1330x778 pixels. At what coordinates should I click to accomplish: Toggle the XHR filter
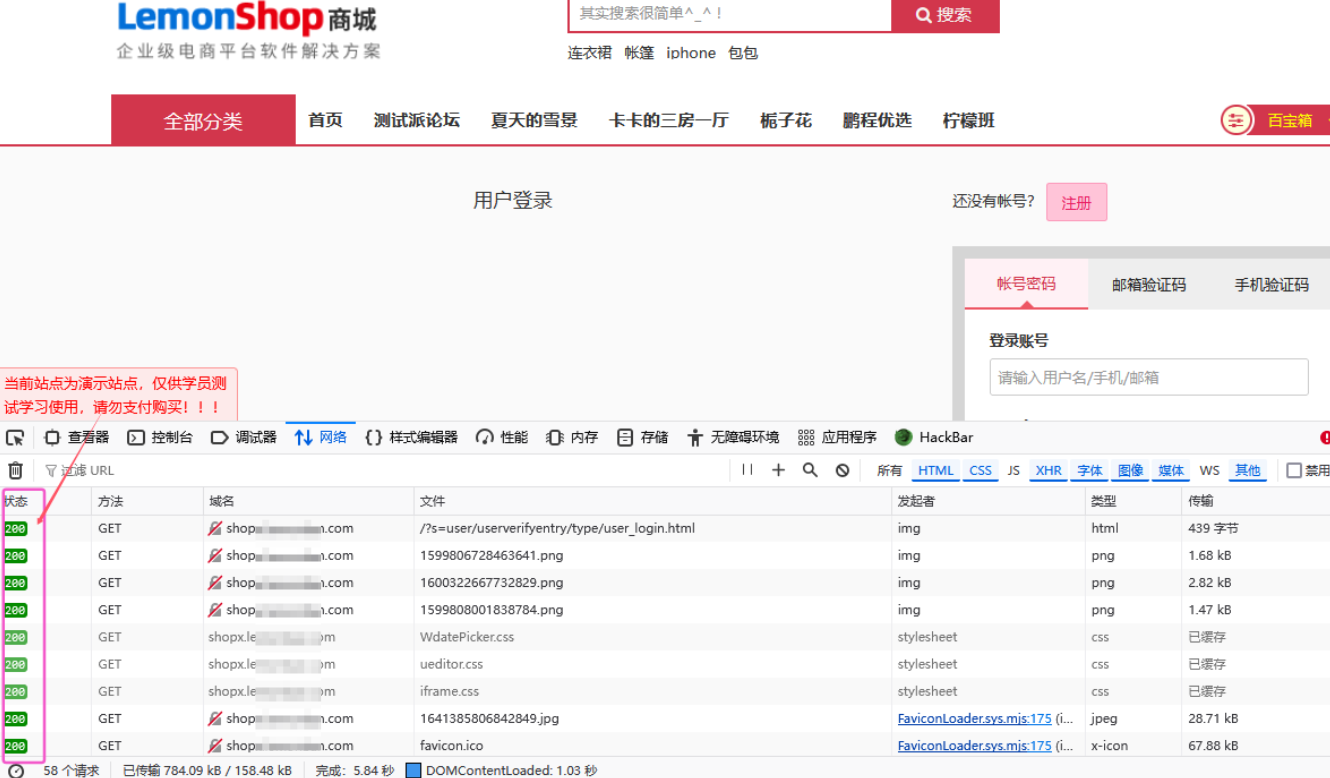1048,470
